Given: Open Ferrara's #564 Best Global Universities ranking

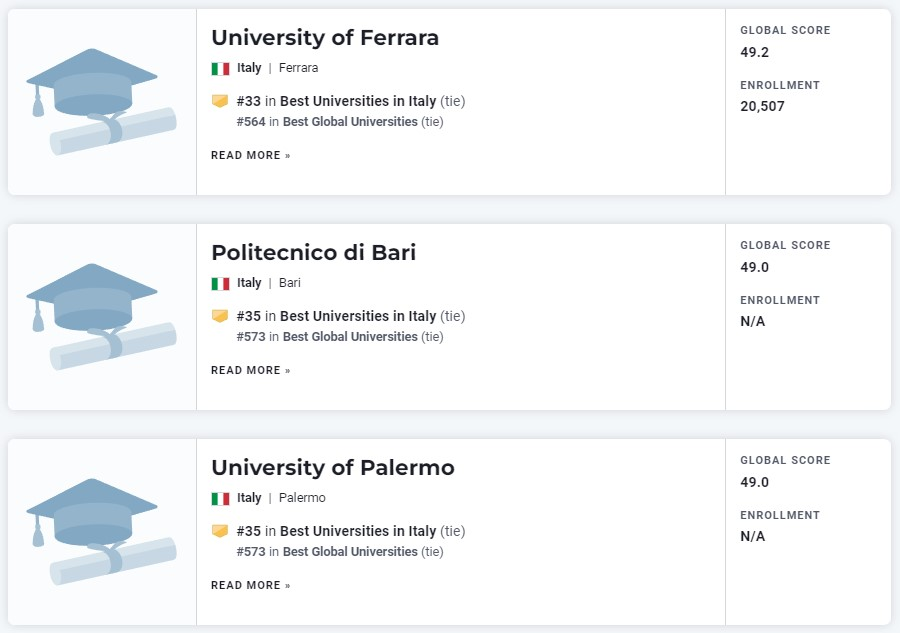Looking at the screenshot, I should (x=340, y=122).
